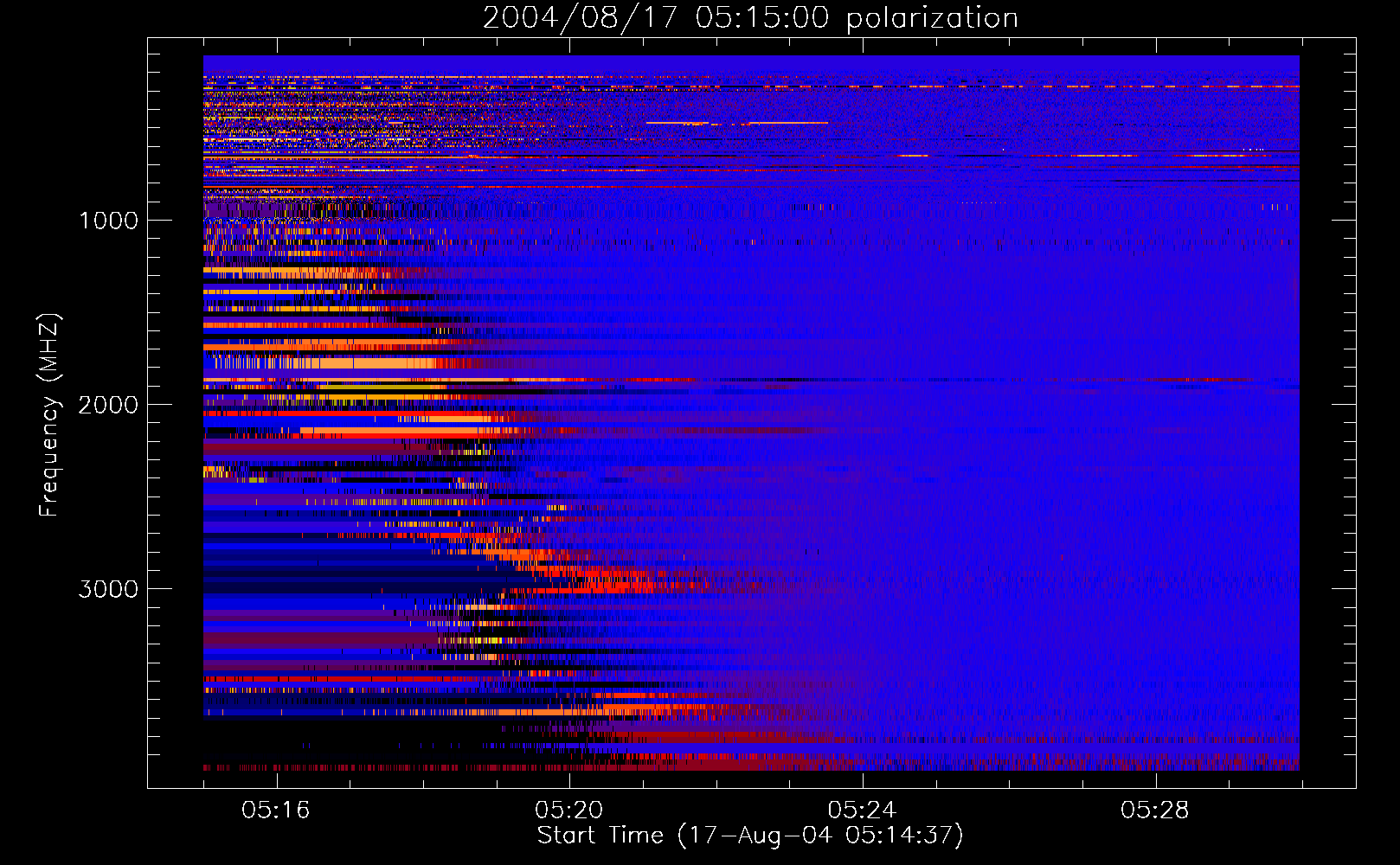Viewport: 1400px width, 865px height.
Task: Select the 'Start Time (17-Aug-04 05:14:37)' label
Action: click(x=750, y=836)
